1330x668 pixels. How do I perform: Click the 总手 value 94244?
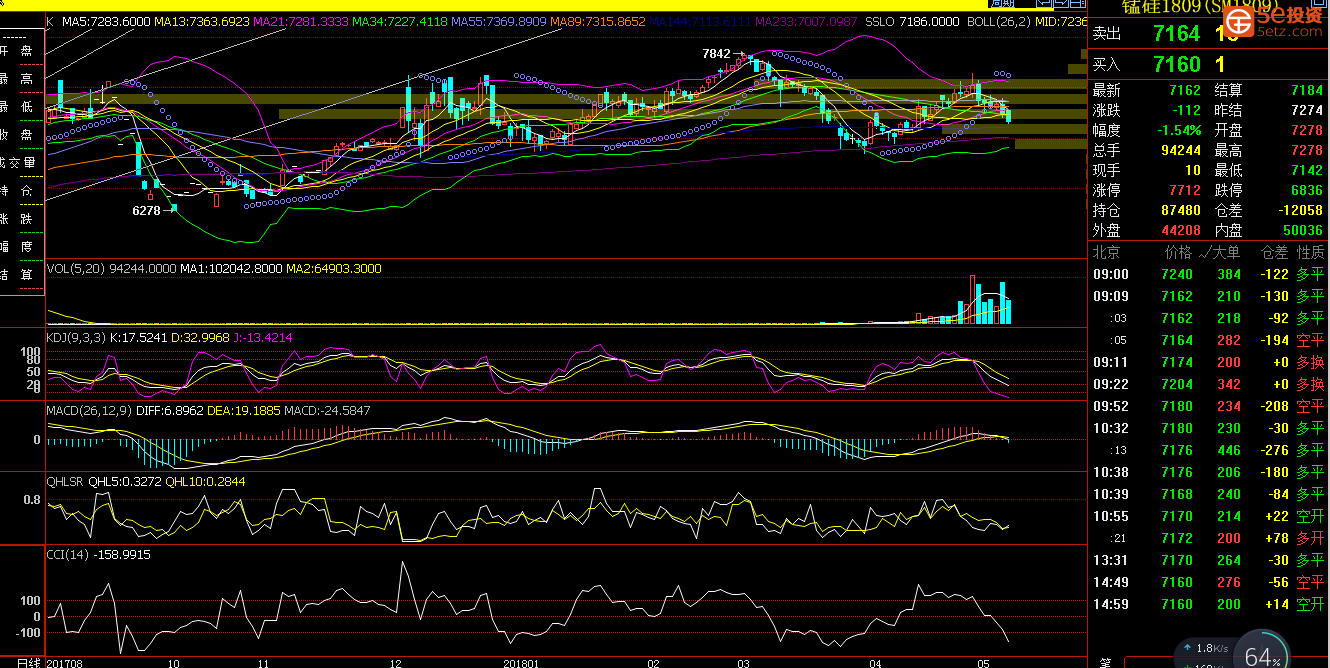tap(1181, 150)
